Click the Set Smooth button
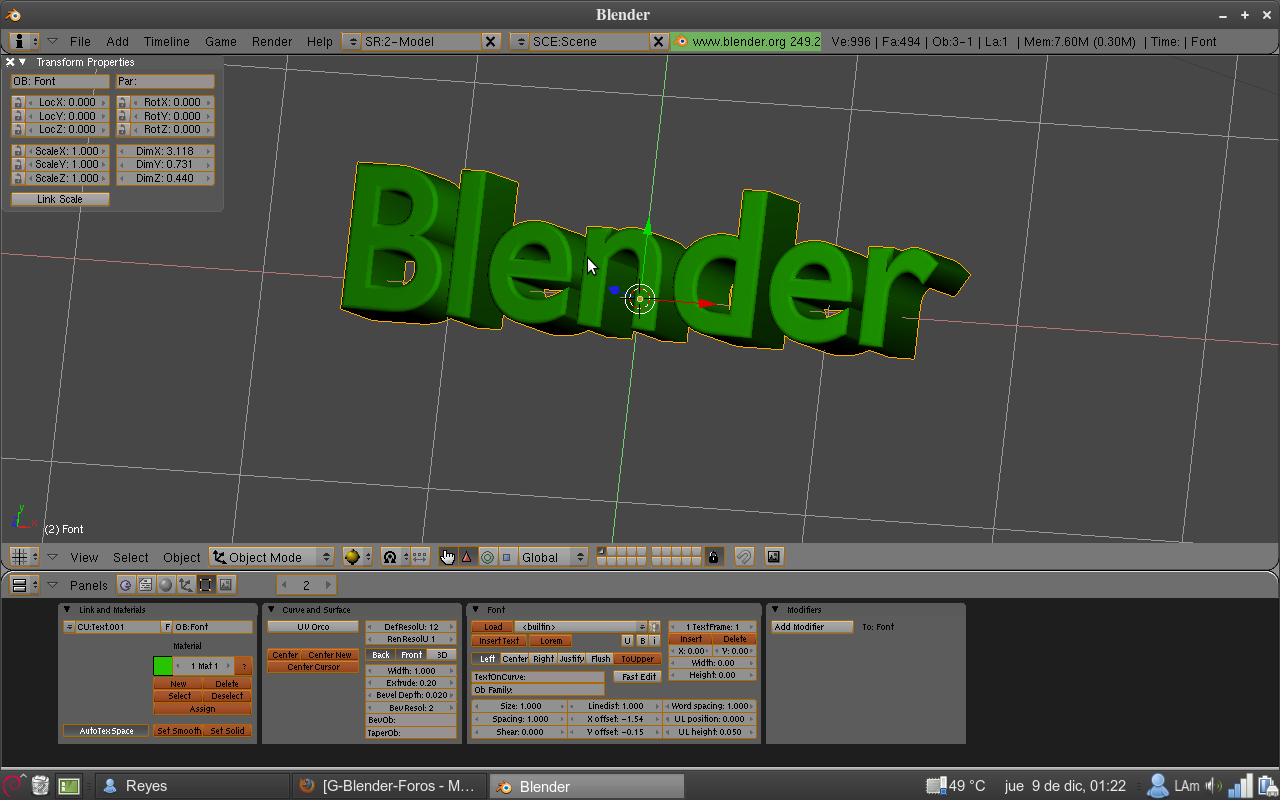The image size is (1280, 800). pyautogui.click(x=178, y=731)
